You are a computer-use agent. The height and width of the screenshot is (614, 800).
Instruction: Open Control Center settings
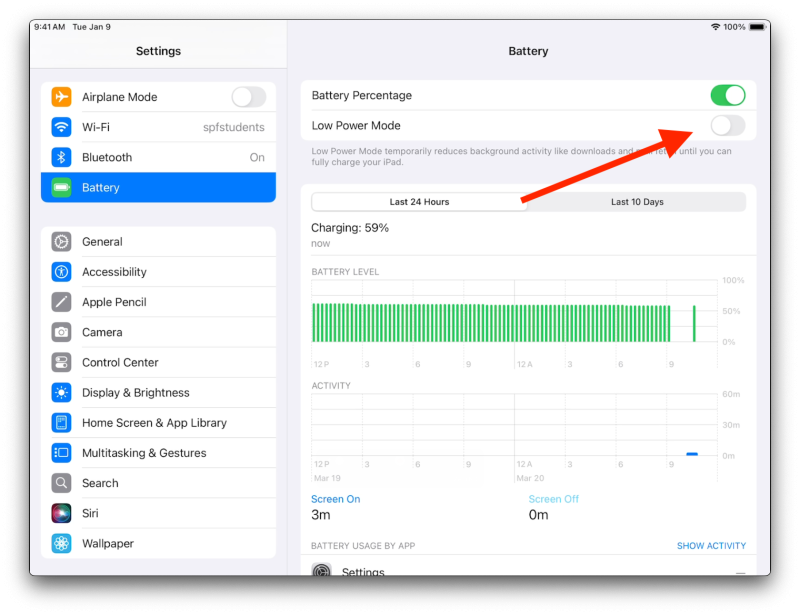click(61, 362)
